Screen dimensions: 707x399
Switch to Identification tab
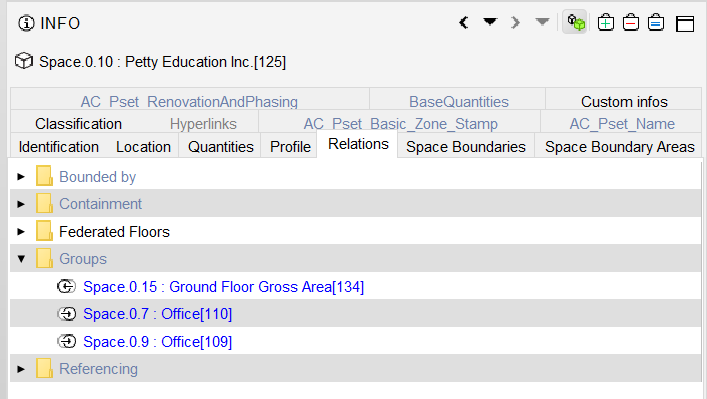(59, 147)
